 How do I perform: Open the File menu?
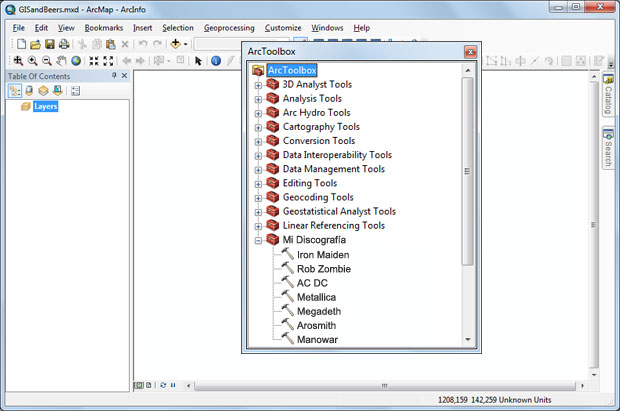pos(19,28)
